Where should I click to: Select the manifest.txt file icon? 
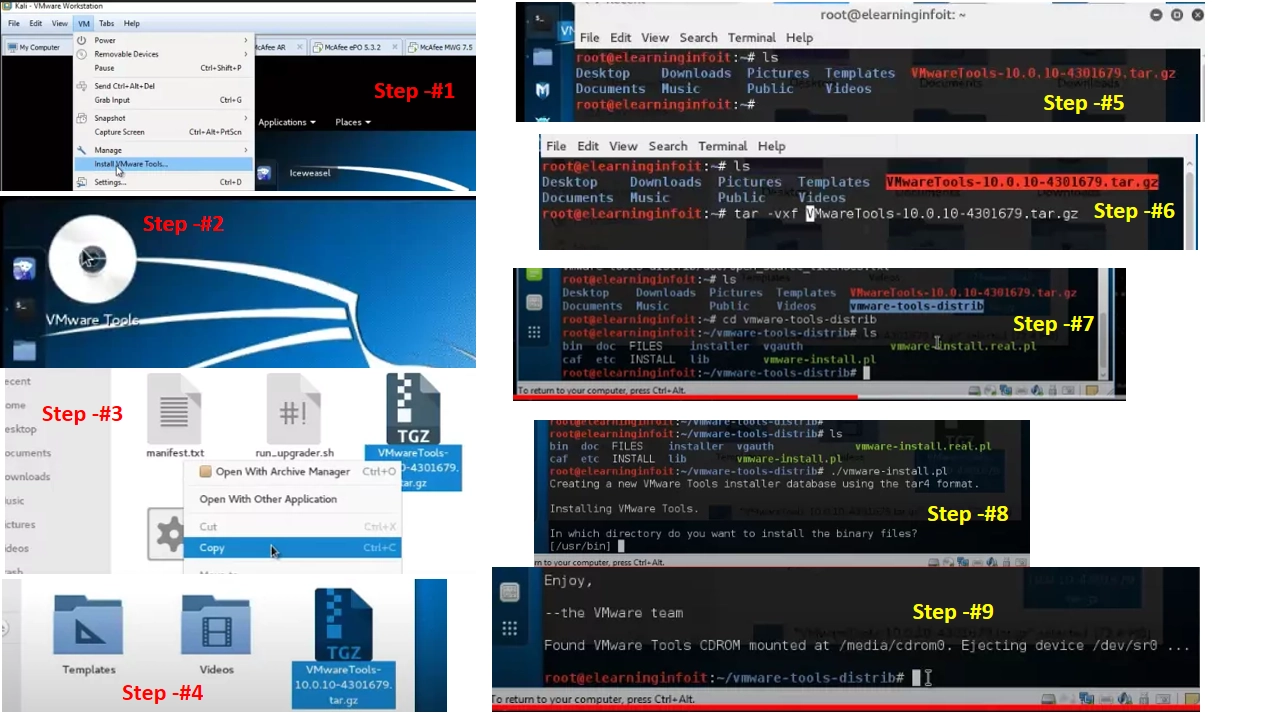pos(174,409)
